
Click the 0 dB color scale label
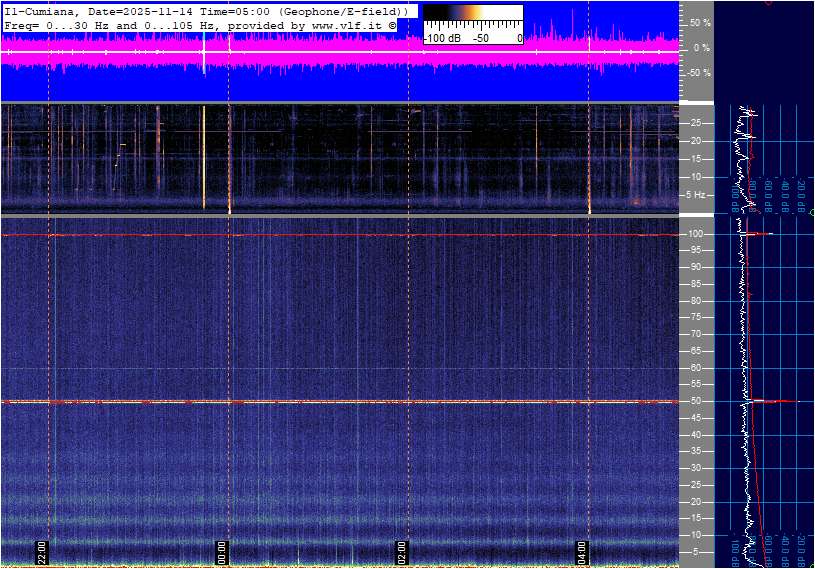point(519,38)
